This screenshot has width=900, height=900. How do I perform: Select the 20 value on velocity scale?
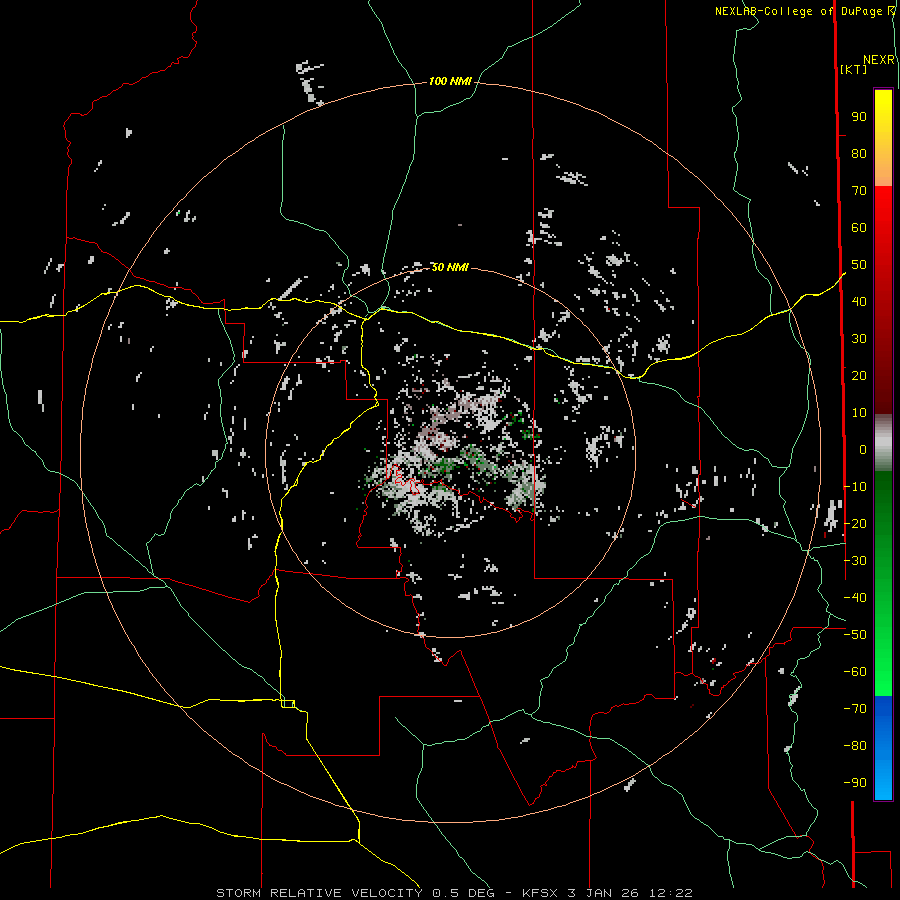[859, 376]
